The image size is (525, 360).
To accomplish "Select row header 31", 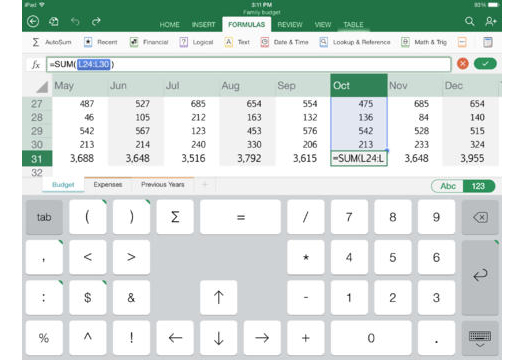I will [x=37, y=159].
